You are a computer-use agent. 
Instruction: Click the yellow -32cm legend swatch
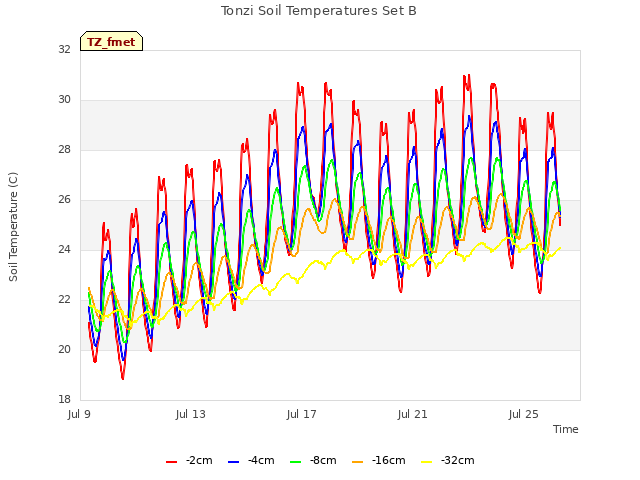(x=427, y=462)
